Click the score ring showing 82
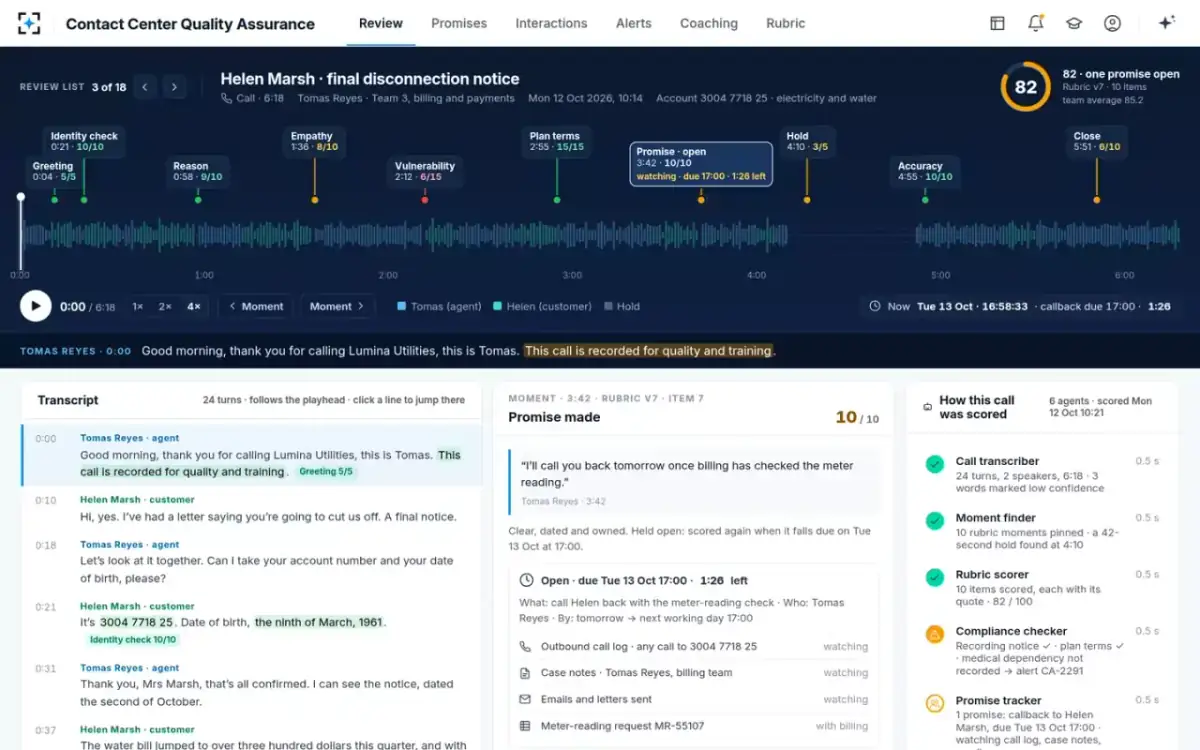The height and width of the screenshot is (750, 1200). coord(1026,87)
